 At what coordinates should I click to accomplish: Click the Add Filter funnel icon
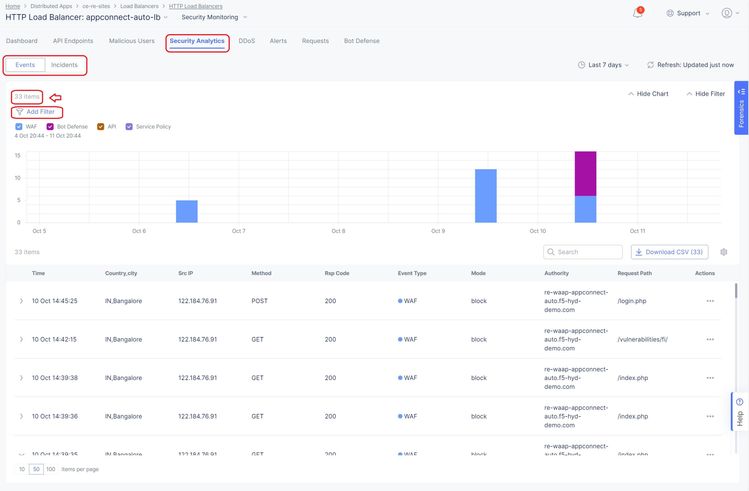pos(19,112)
